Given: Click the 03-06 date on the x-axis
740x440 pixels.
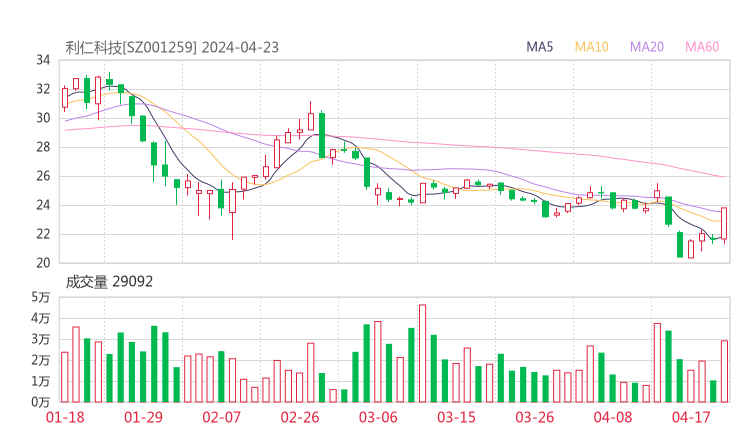Looking at the screenshot, I should pos(378,417).
